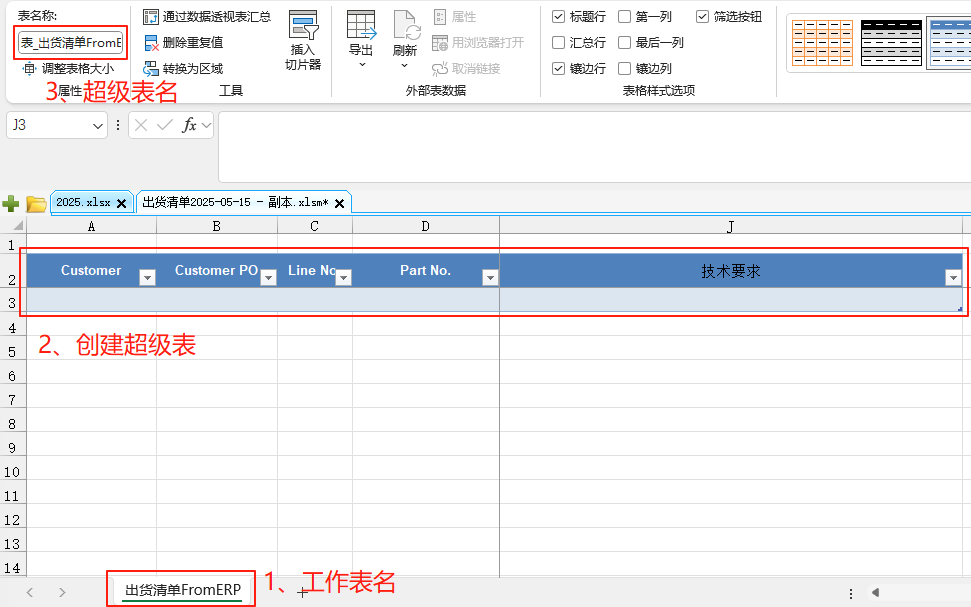This screenshot has width=971, height=607.
Task: Toggle the Filter Button (筛选按钮) checkbox
Action: pos(702,17)
